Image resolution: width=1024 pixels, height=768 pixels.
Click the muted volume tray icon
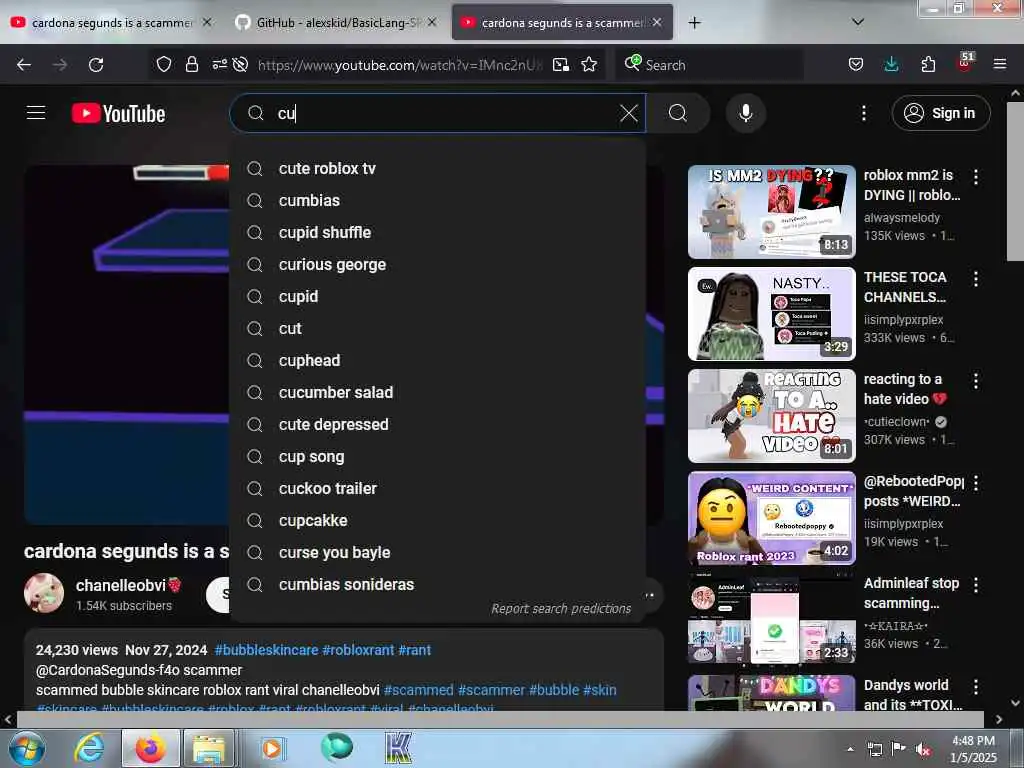pyautogui.click(x=924, y=750)
